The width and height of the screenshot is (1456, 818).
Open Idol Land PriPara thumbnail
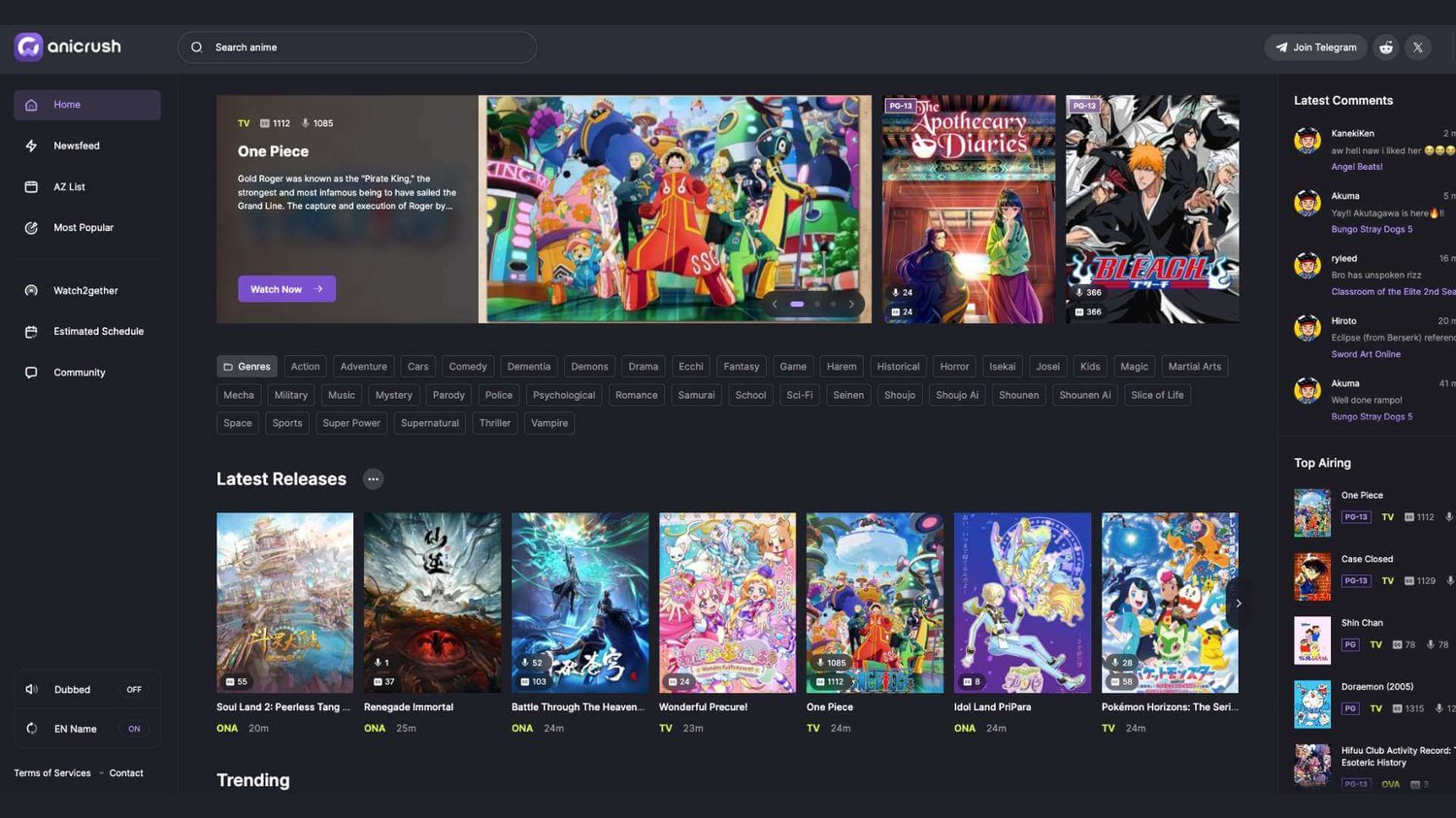tap(1022, 603)
